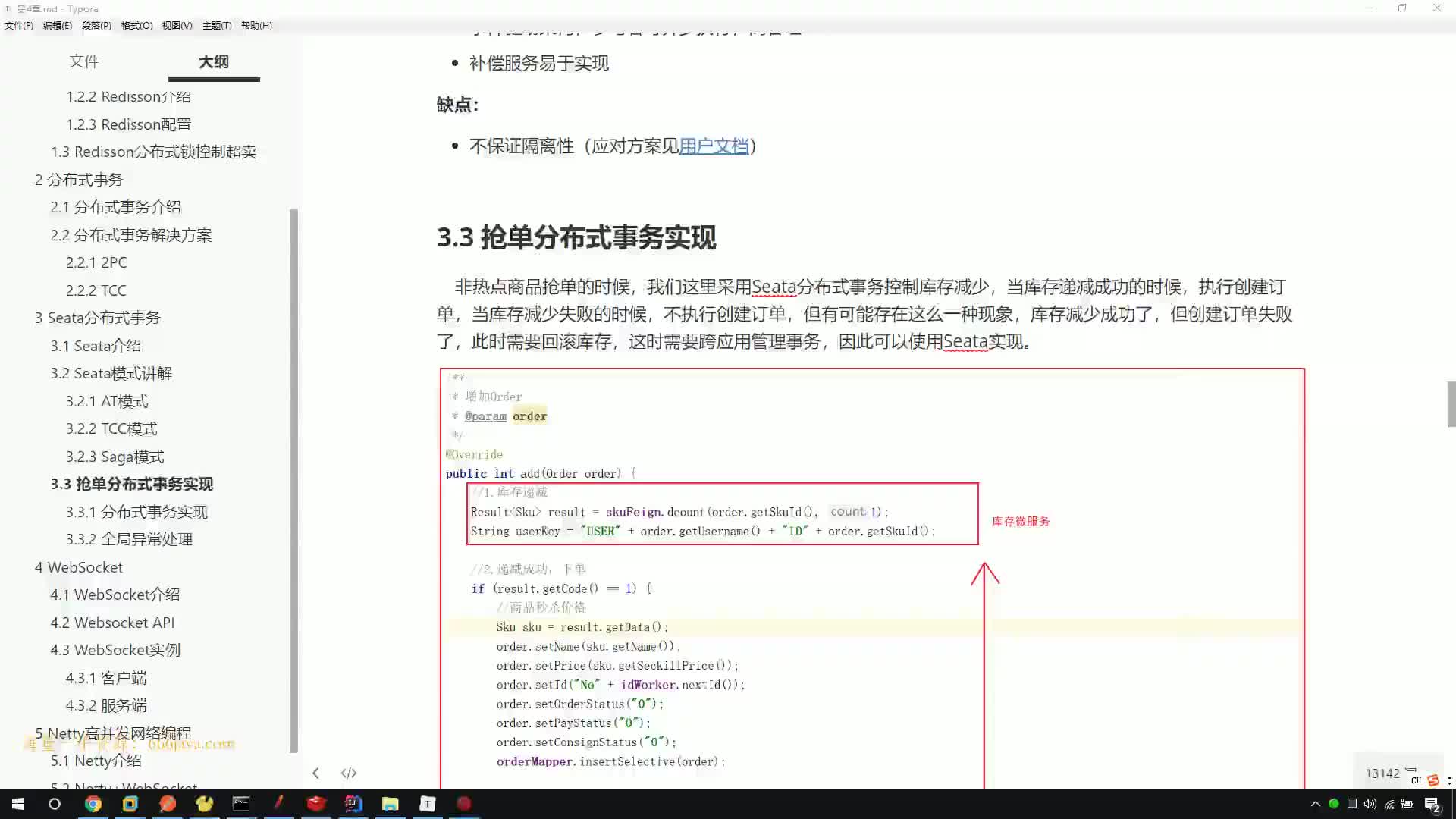The image size is (1456, 819).
Task: Open the command terminal on taskbar
Action: pyautogui.click(x=241, y=804)
